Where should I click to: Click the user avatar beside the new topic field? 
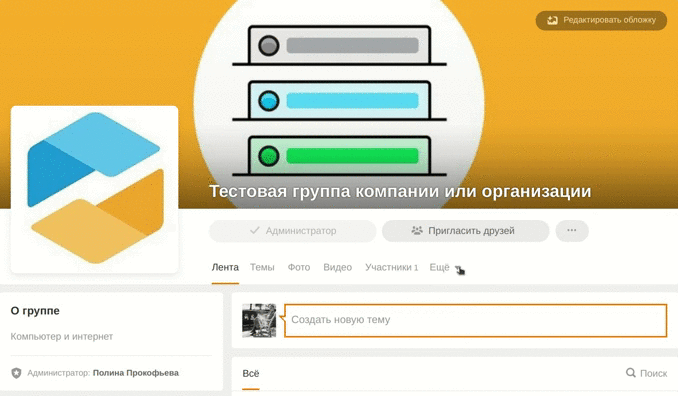(259, 320)
